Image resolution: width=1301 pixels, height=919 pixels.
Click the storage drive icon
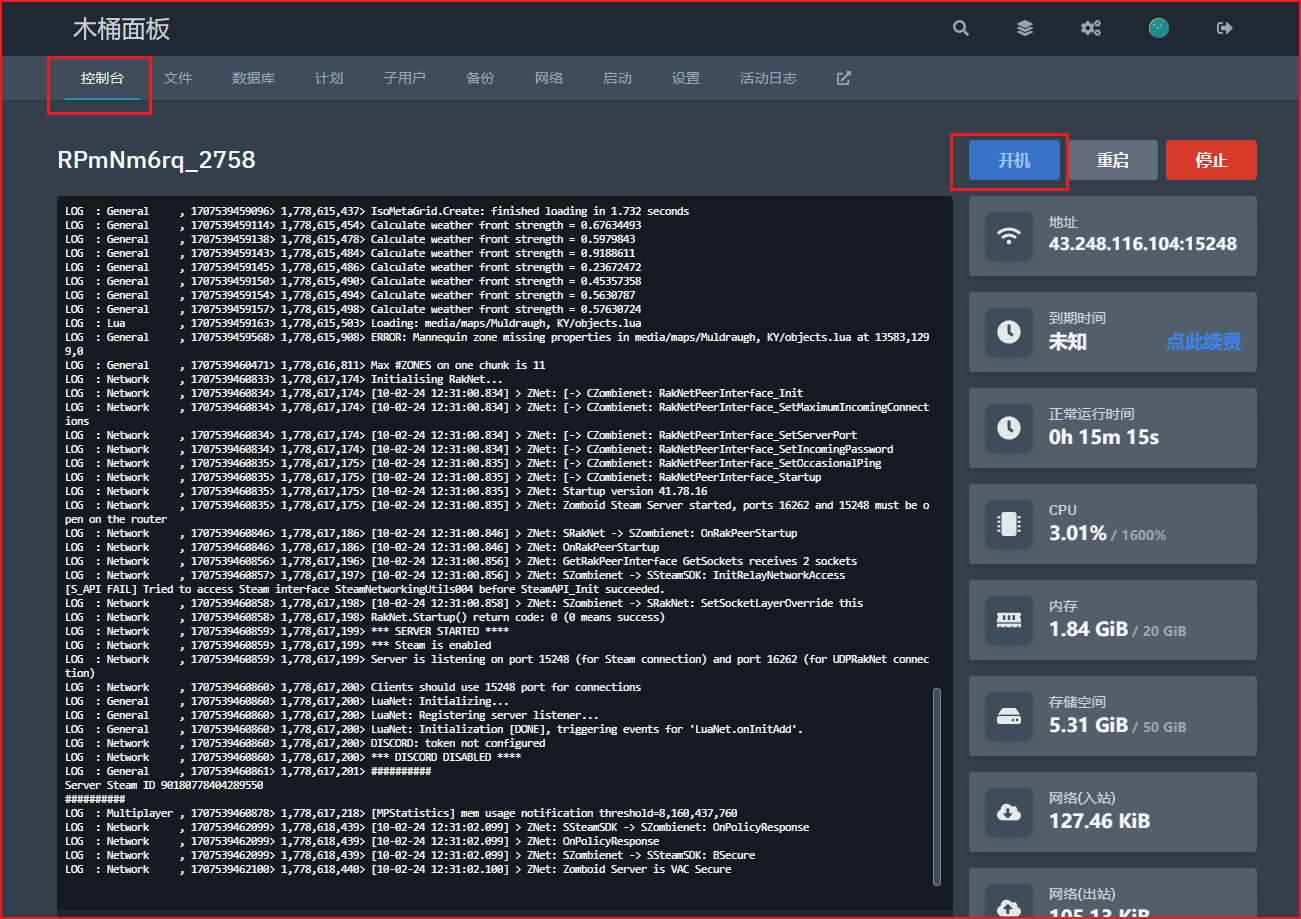point(1009,716)
